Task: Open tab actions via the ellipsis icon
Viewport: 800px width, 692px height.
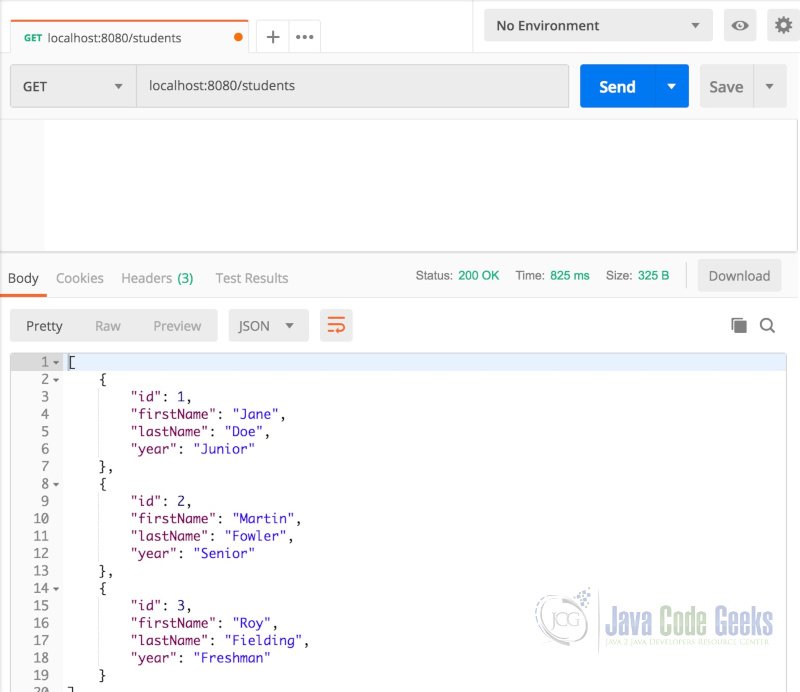Action: coord(303,36)
